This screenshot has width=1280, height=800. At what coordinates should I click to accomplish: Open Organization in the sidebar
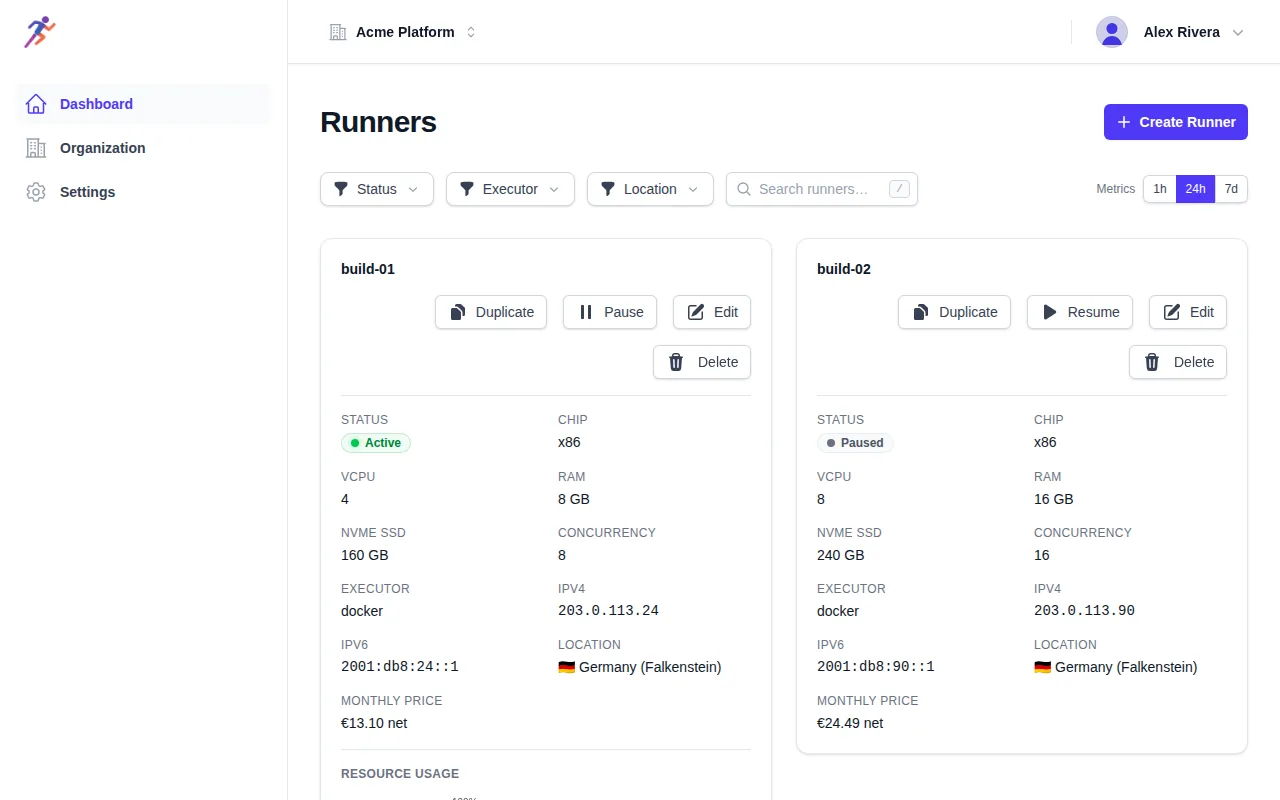(x=144, y=148)
